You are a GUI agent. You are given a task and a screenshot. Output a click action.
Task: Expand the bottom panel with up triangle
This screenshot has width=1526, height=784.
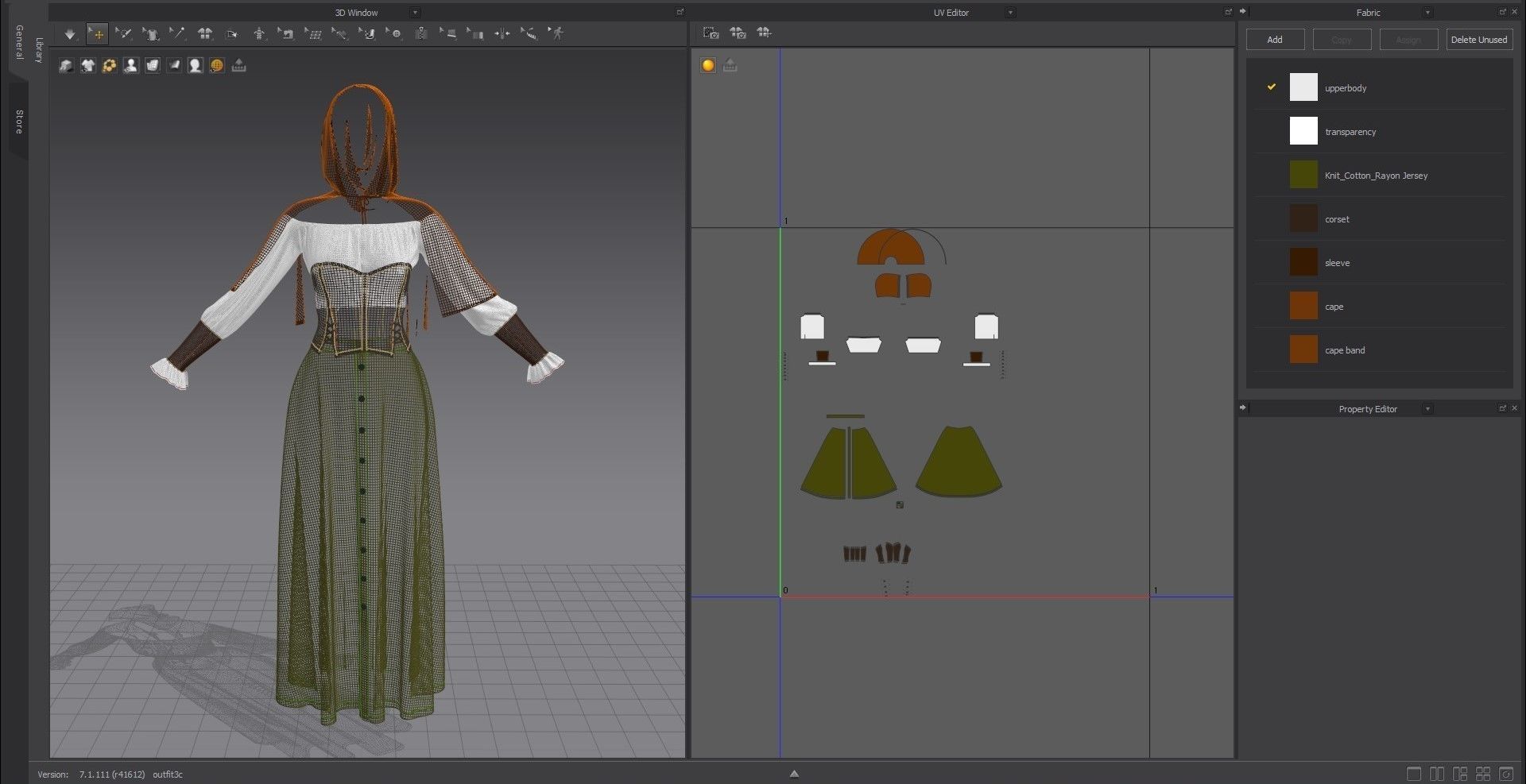coord(794,774)
